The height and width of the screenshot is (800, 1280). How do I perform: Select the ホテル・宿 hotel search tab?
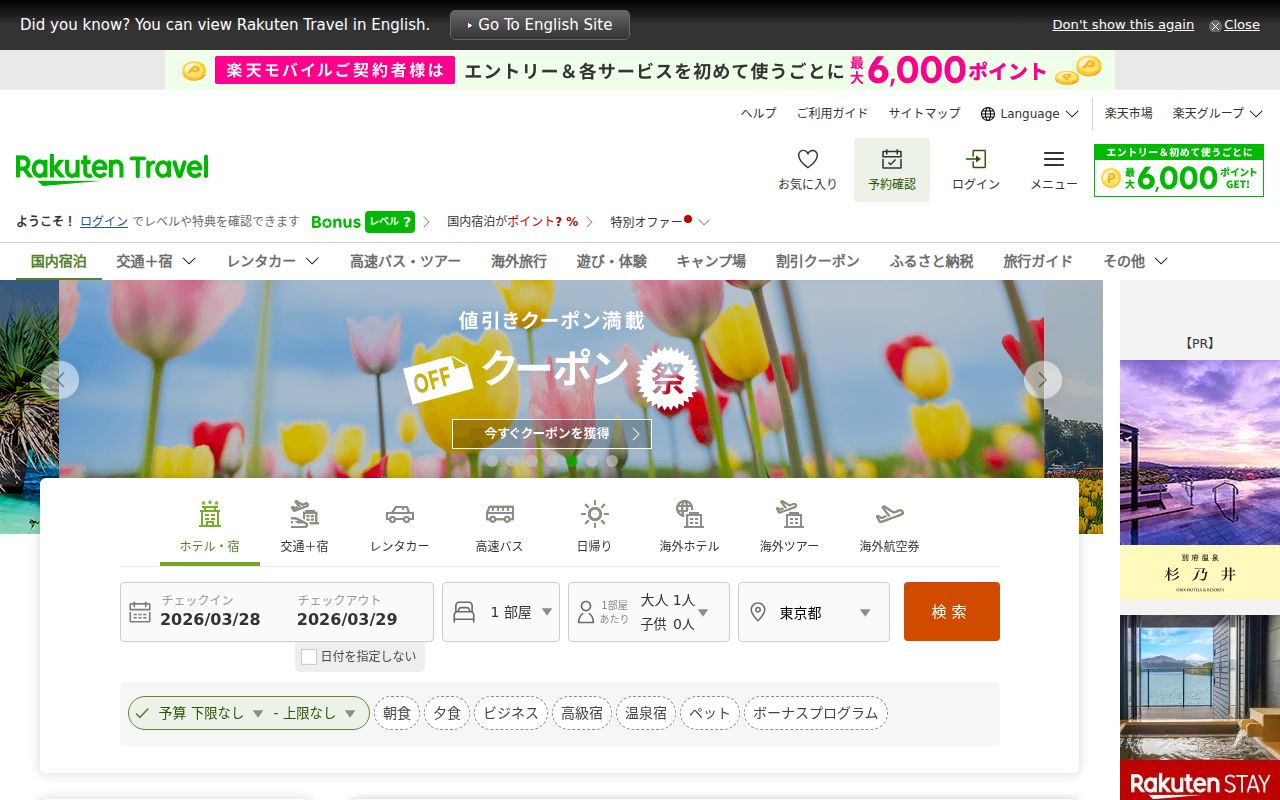210,527
